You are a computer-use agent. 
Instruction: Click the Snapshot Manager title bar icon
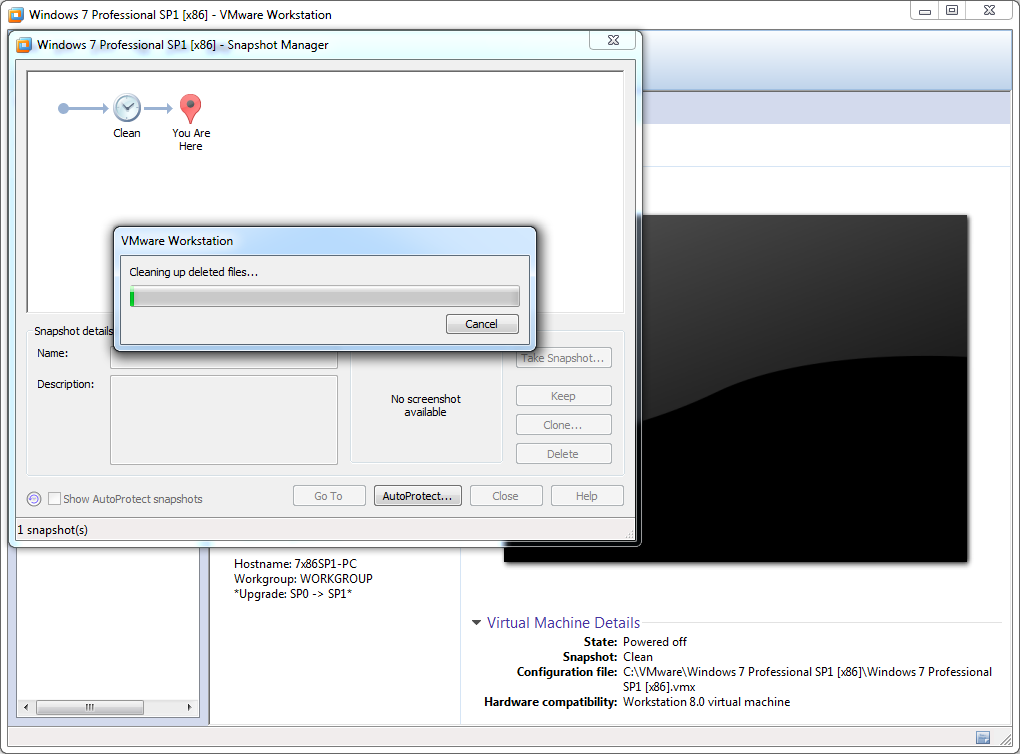point(24,45)
